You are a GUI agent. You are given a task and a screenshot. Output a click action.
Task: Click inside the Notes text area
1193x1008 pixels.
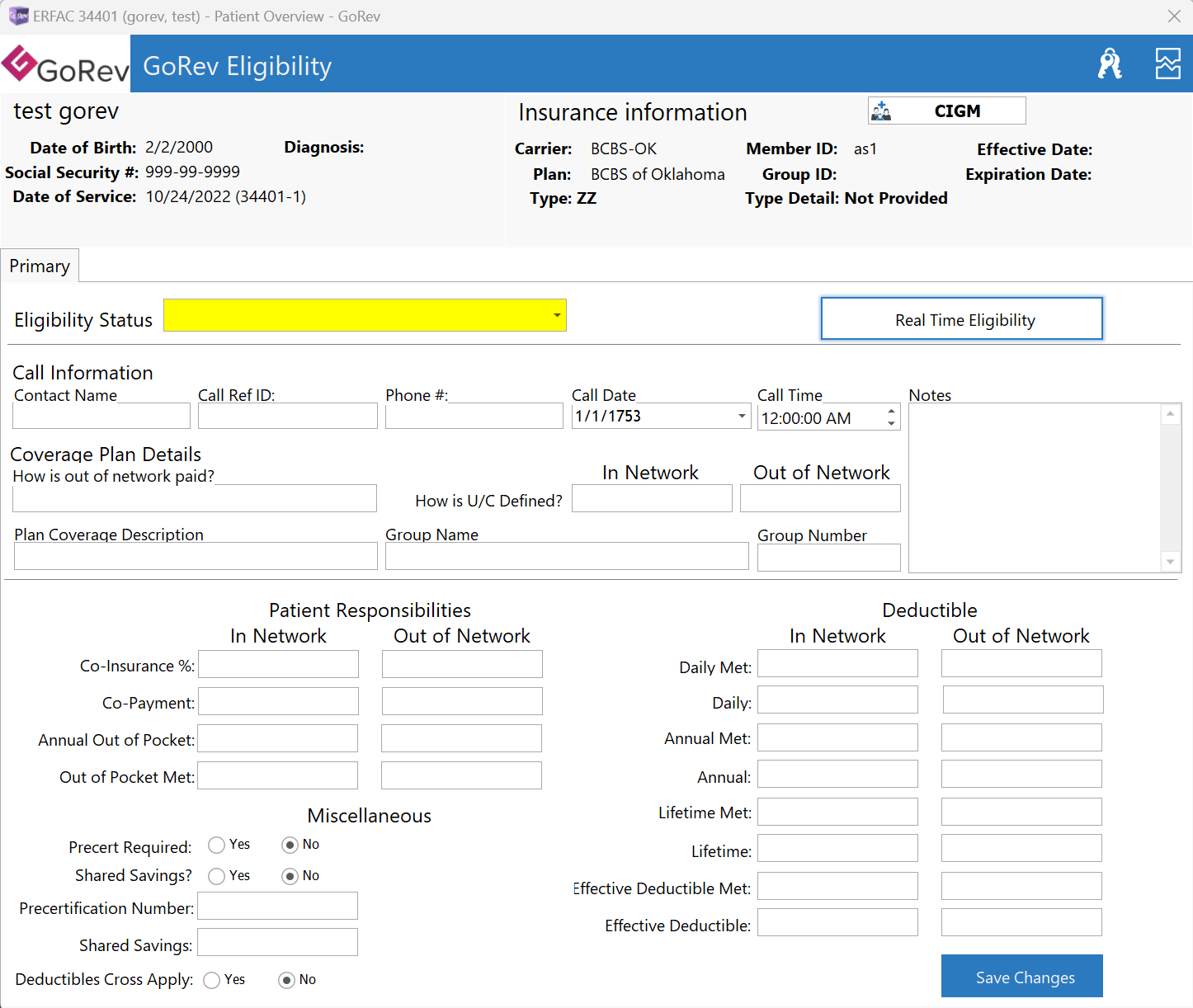[x=1035, y=488]
